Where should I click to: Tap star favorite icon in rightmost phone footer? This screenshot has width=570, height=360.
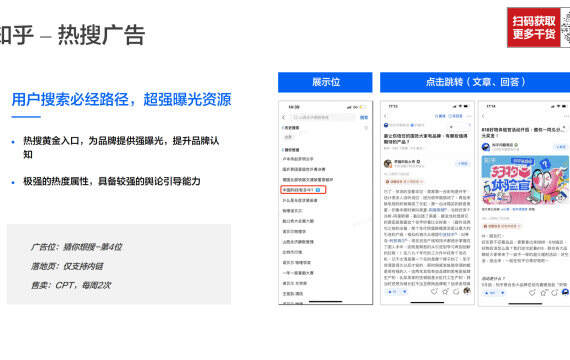(x=543, y=293)
